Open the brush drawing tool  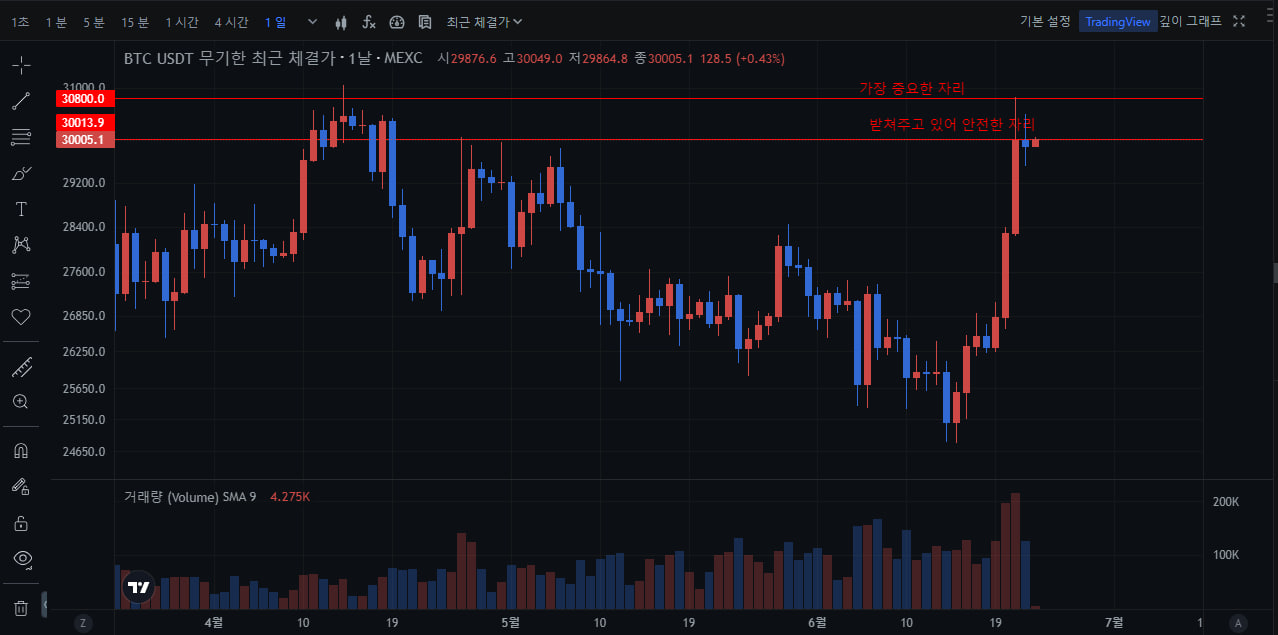(21, 174)
